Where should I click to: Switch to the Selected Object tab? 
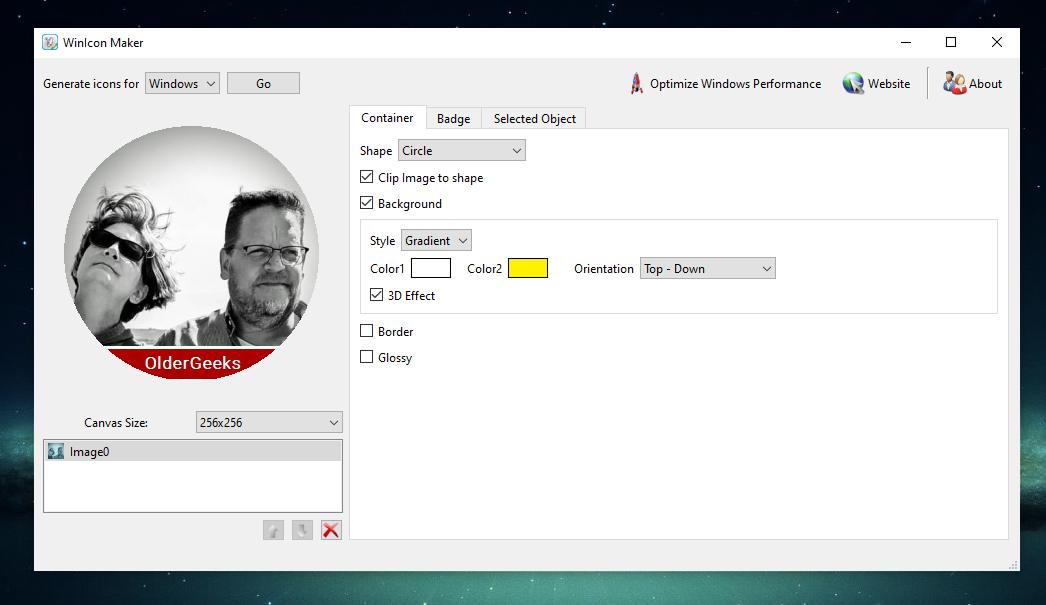click(534, 119)
